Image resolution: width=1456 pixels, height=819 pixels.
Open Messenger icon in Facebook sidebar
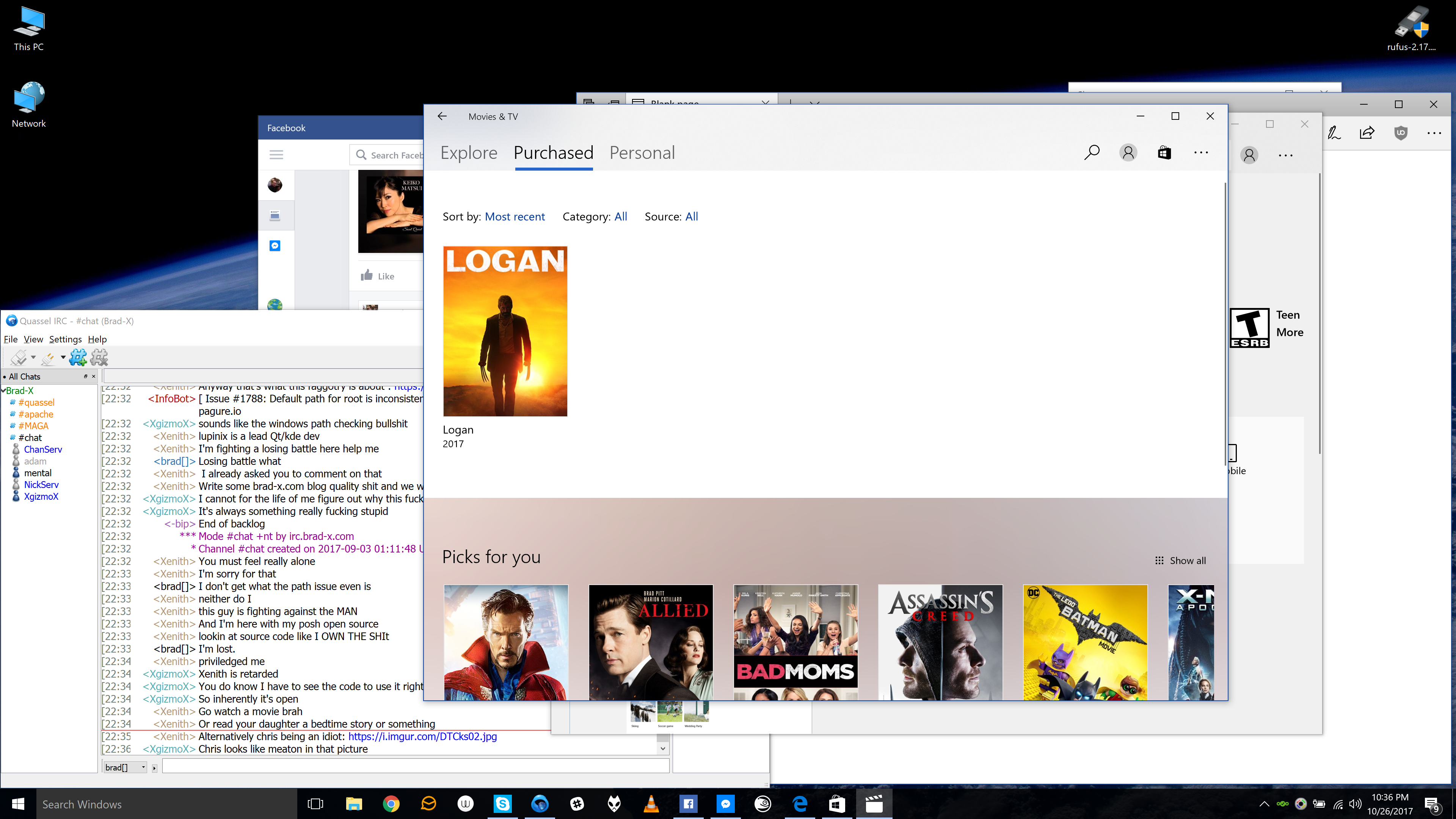click(x=275, y=246)
